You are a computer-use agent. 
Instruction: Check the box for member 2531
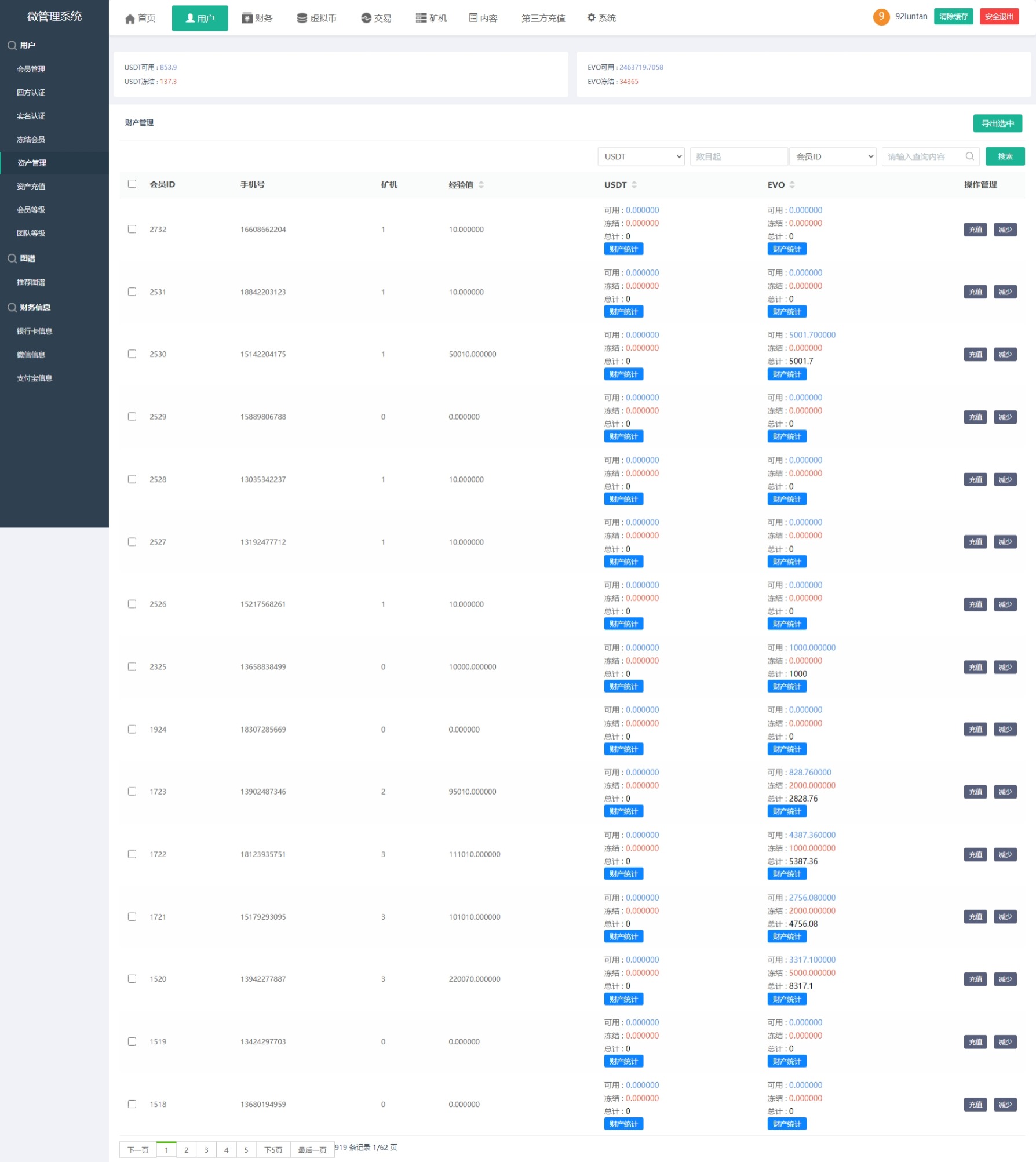132,292
